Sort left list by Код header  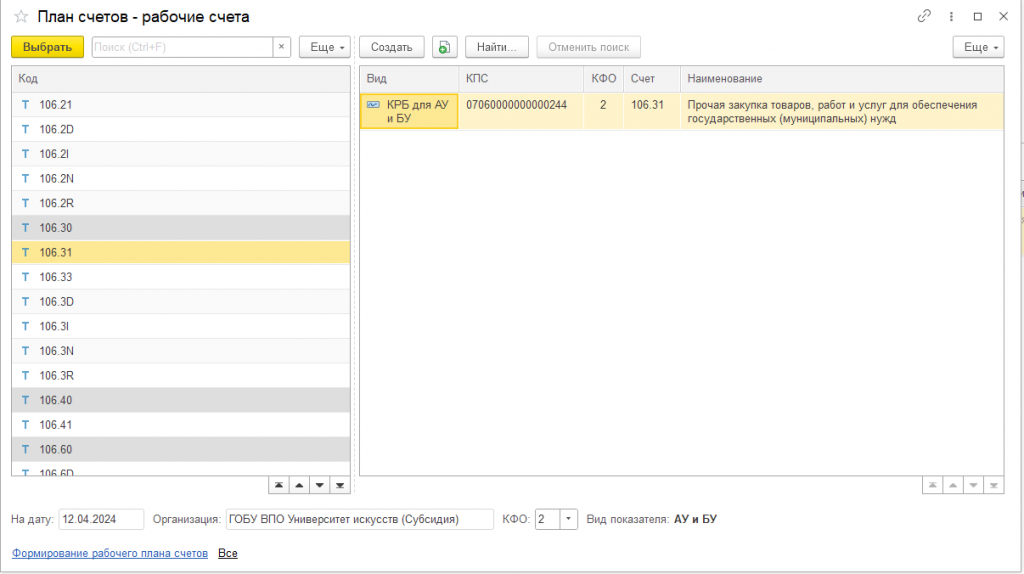pos(181,78)
